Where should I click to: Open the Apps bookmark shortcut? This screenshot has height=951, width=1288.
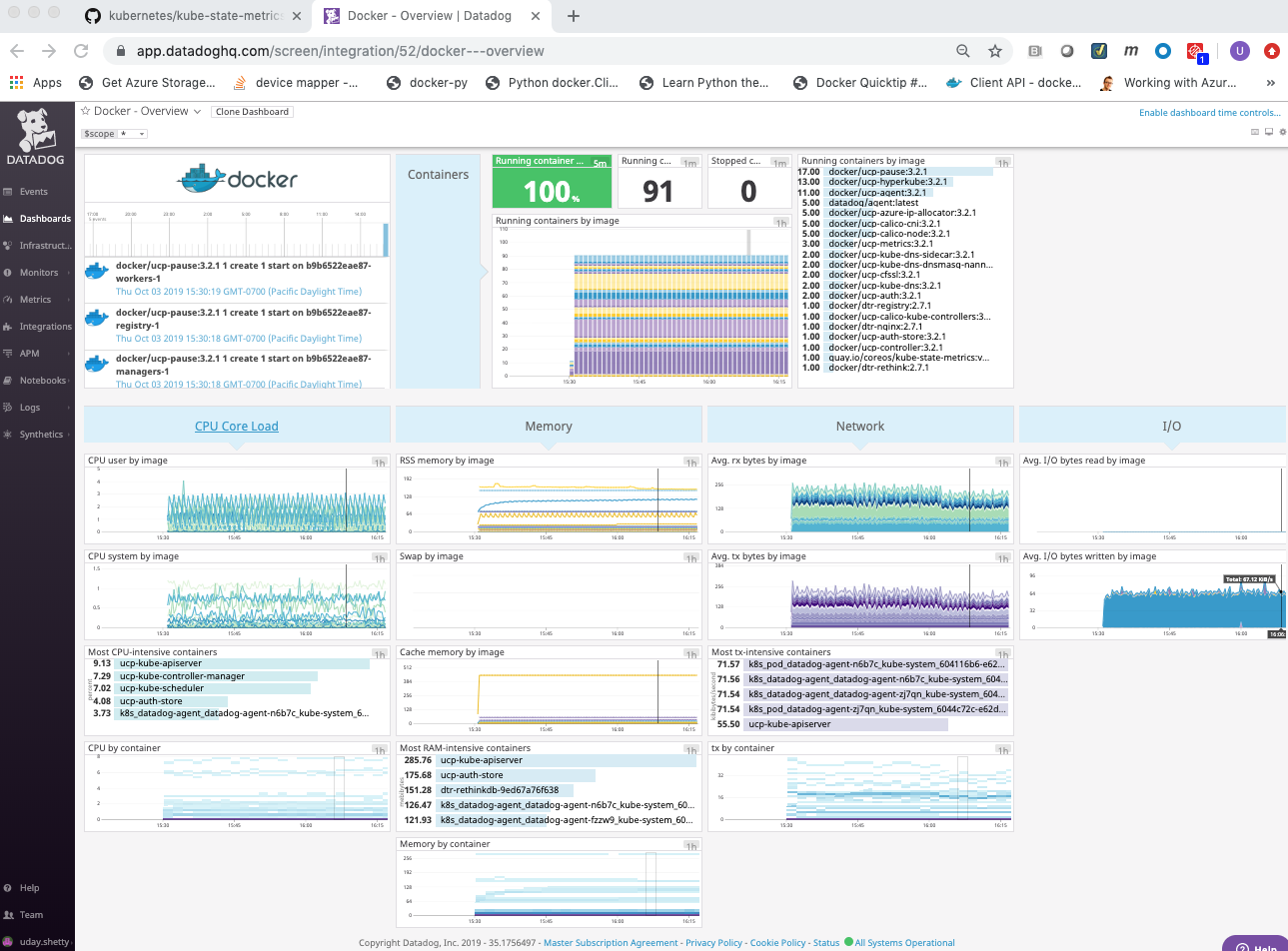pos(36,83)
